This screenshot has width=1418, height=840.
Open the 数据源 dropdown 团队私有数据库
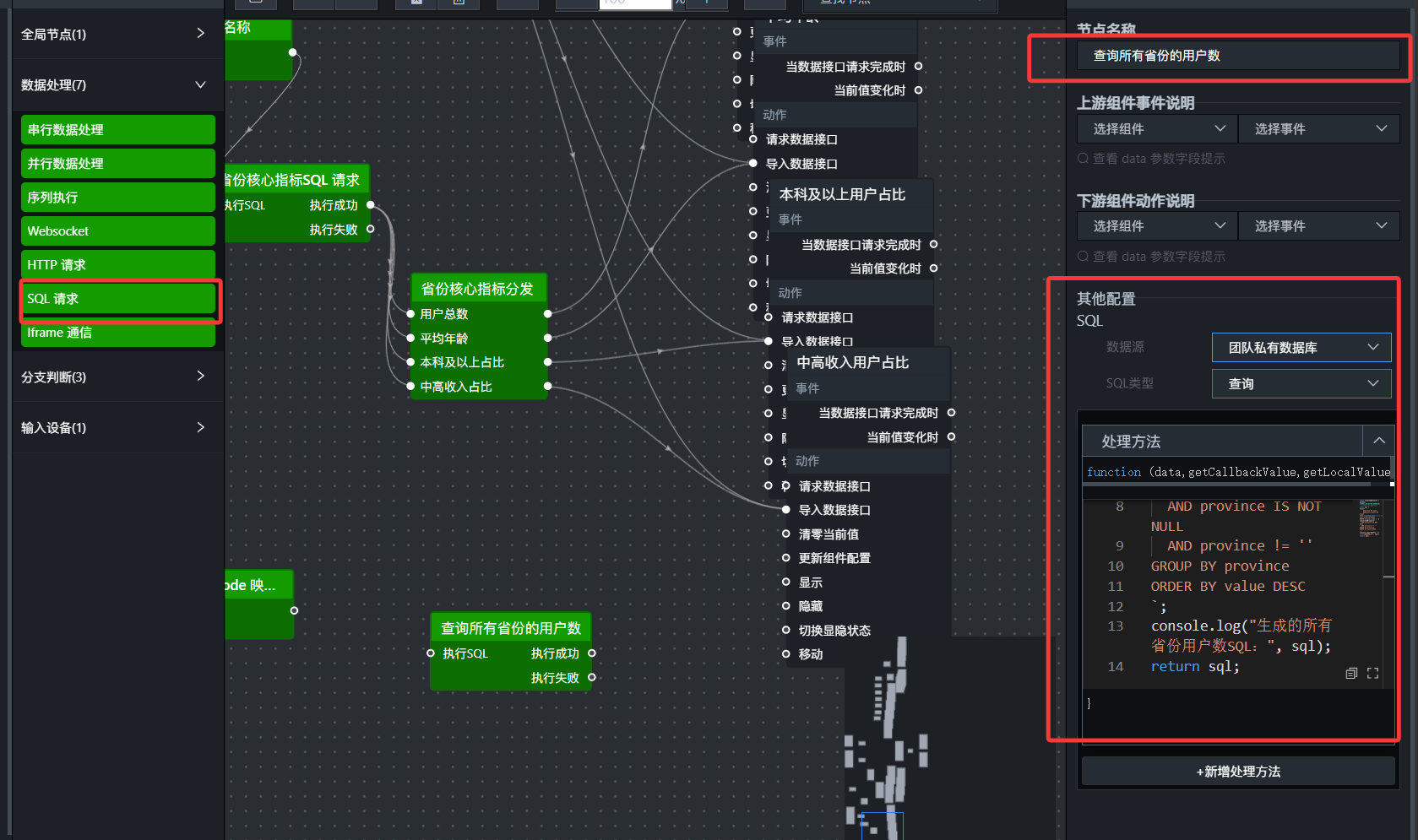click(x=1301, y=347)
